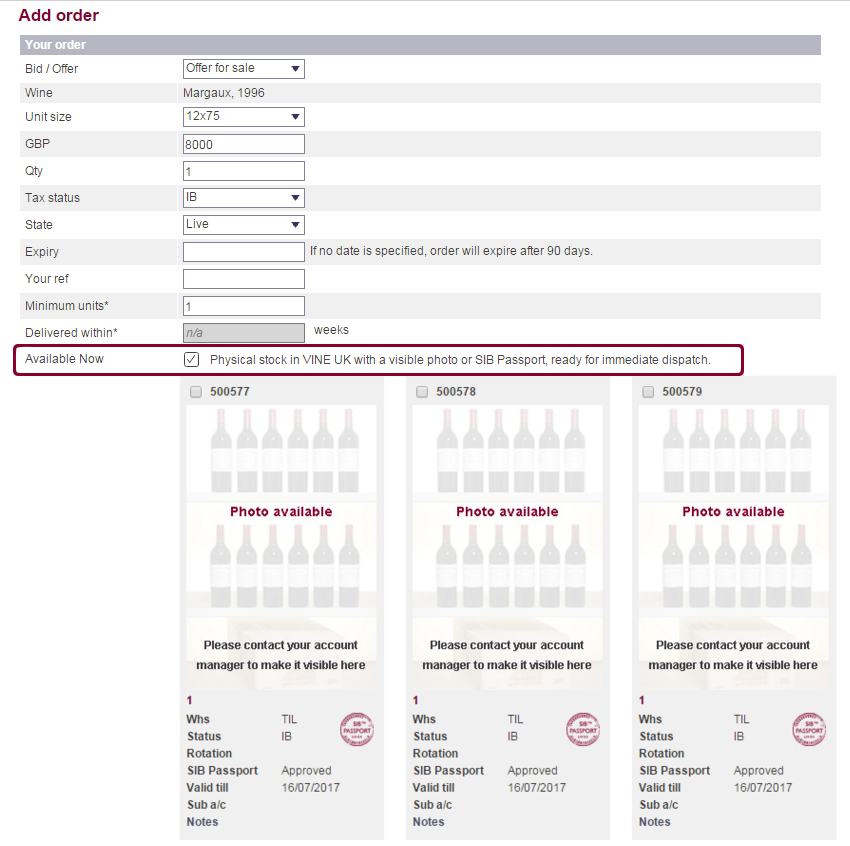Click the GBP price input field
This screenshot has width=850, height=846.
point(243,144)
